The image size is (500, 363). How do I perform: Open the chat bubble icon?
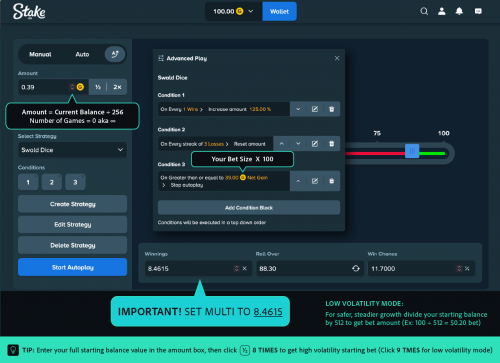[x=478, y=11]
